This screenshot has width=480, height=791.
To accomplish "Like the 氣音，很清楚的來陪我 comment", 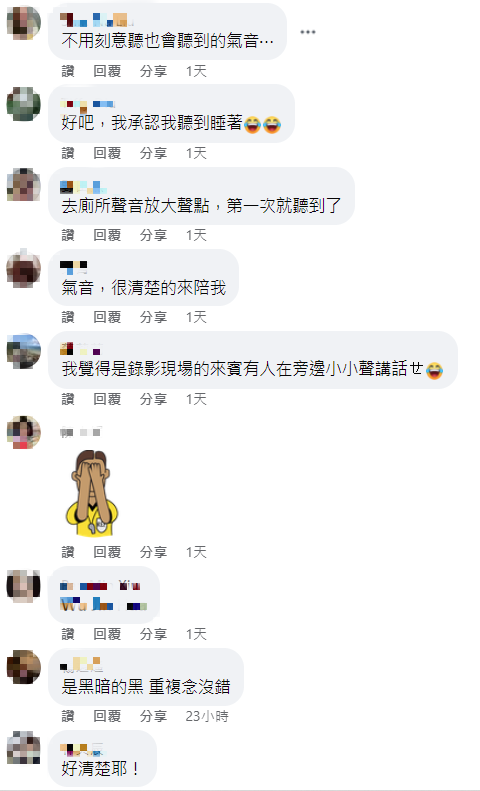I will (x=68, y=317).
